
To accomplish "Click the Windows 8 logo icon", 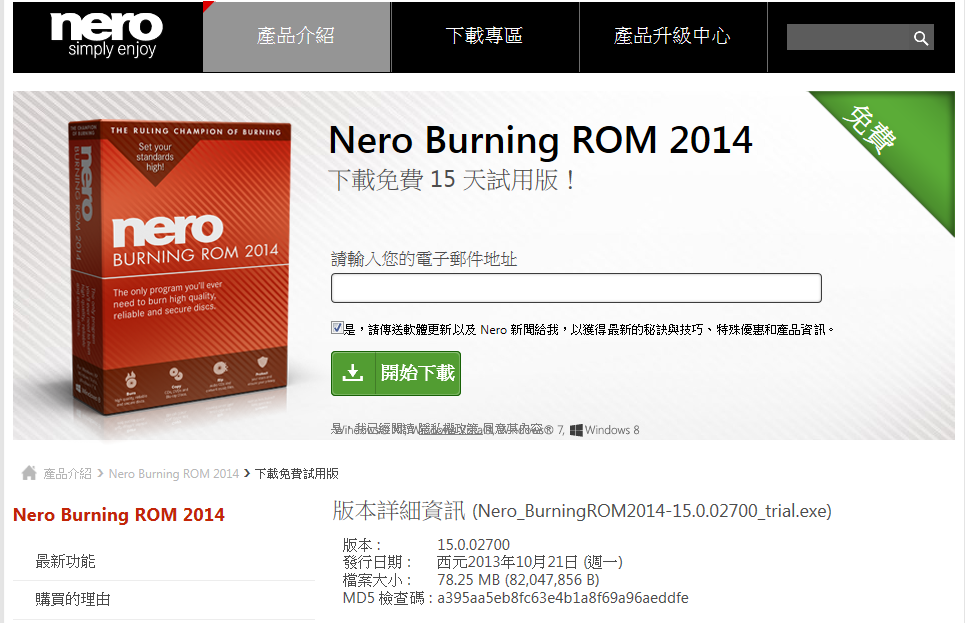I will (x=576, y=430).
